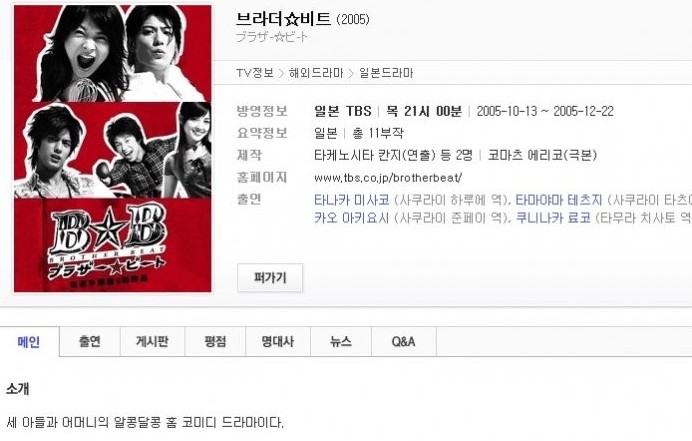Open the 뉴스 tab
The image size is (692, 441).
(x=341, y=342)
